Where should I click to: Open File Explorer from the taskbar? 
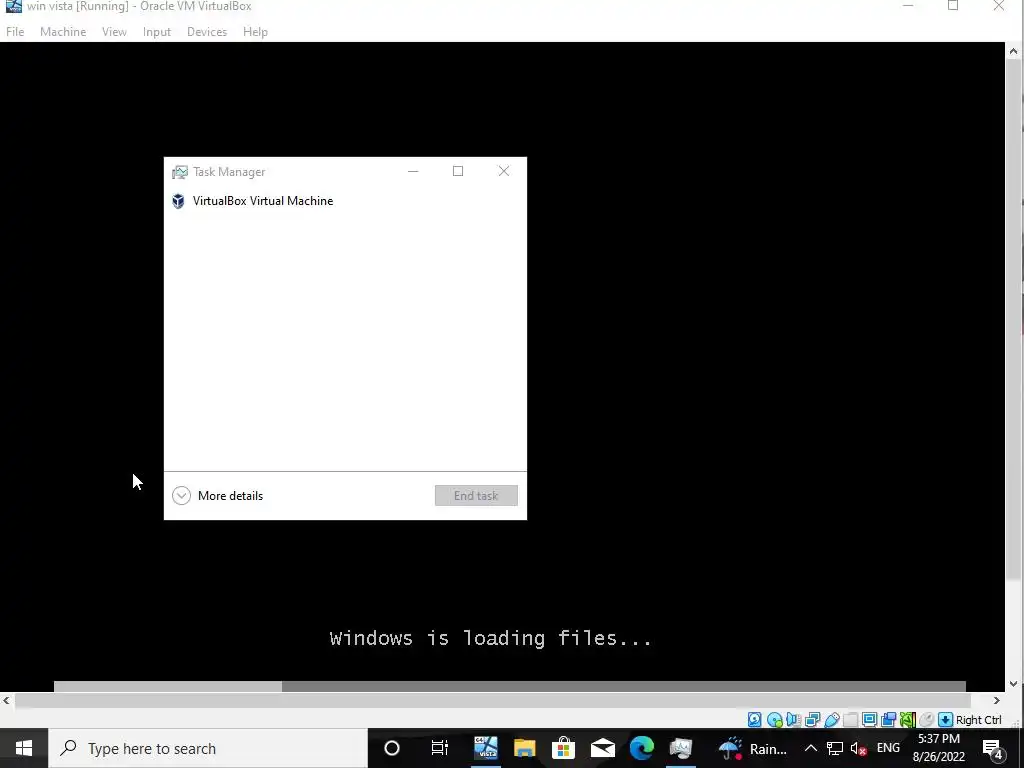pos(524,748)
